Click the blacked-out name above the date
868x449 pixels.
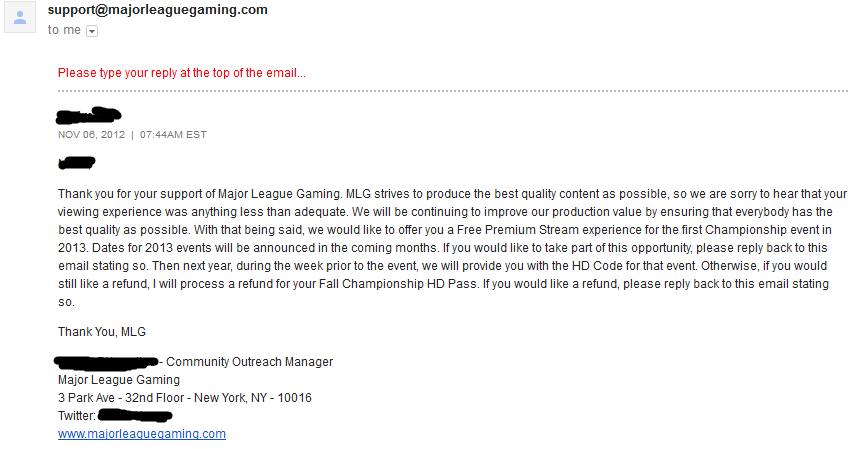[89, 115]
